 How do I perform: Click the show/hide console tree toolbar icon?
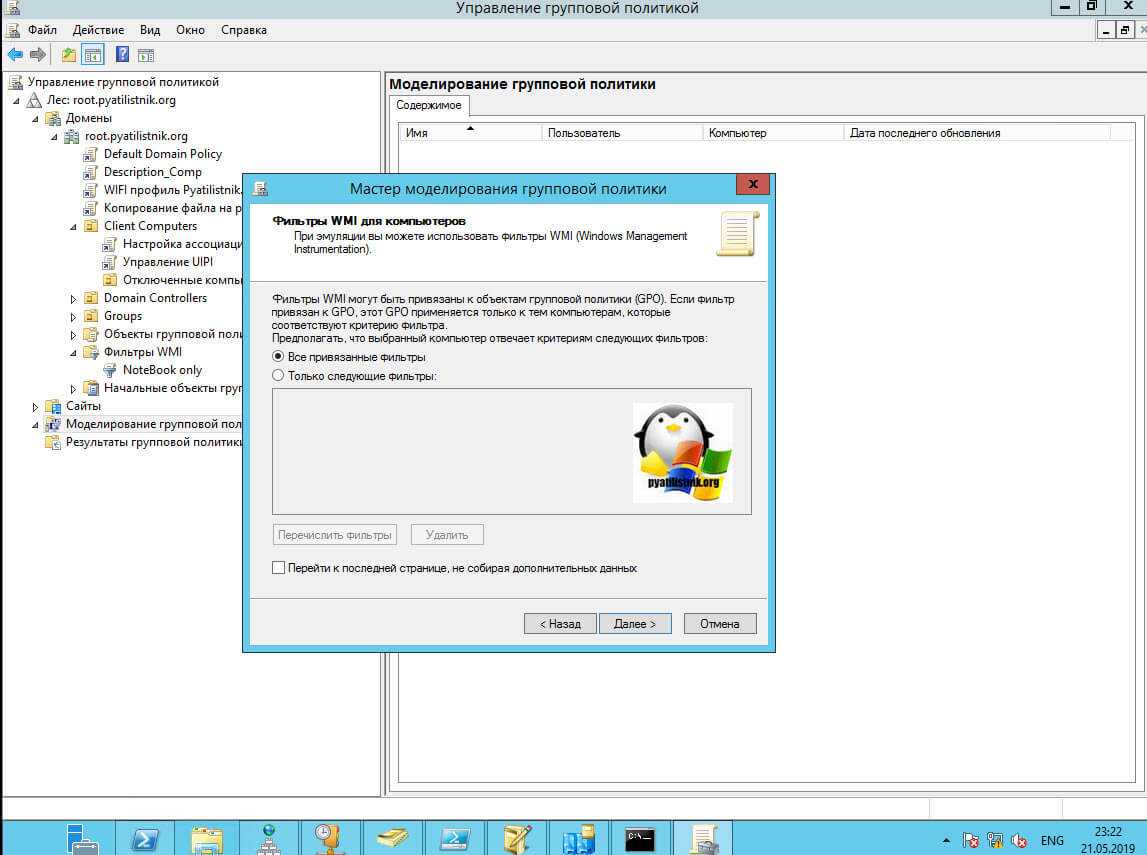[93, 55]
